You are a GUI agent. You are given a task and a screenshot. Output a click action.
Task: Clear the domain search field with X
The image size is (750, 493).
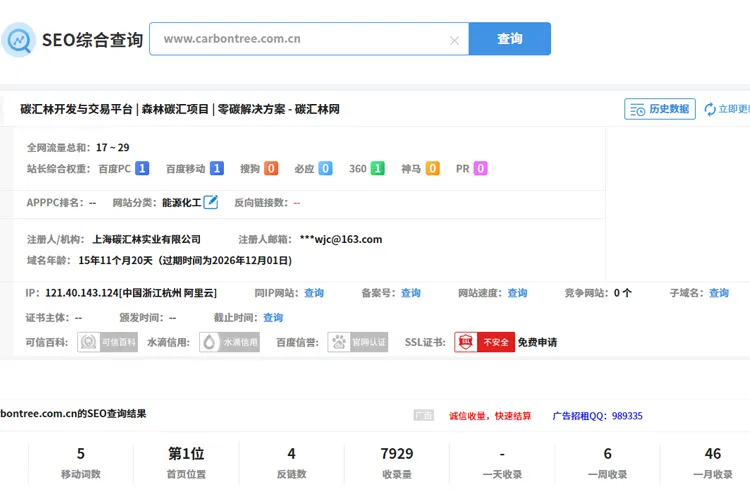(454, 40)
